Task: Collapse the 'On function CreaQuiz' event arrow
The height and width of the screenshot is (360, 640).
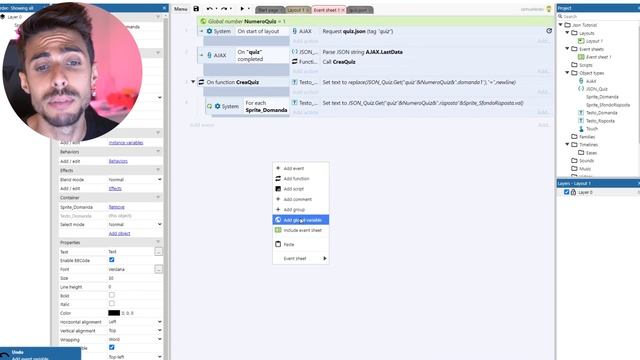Action: [x=193, y=82]
